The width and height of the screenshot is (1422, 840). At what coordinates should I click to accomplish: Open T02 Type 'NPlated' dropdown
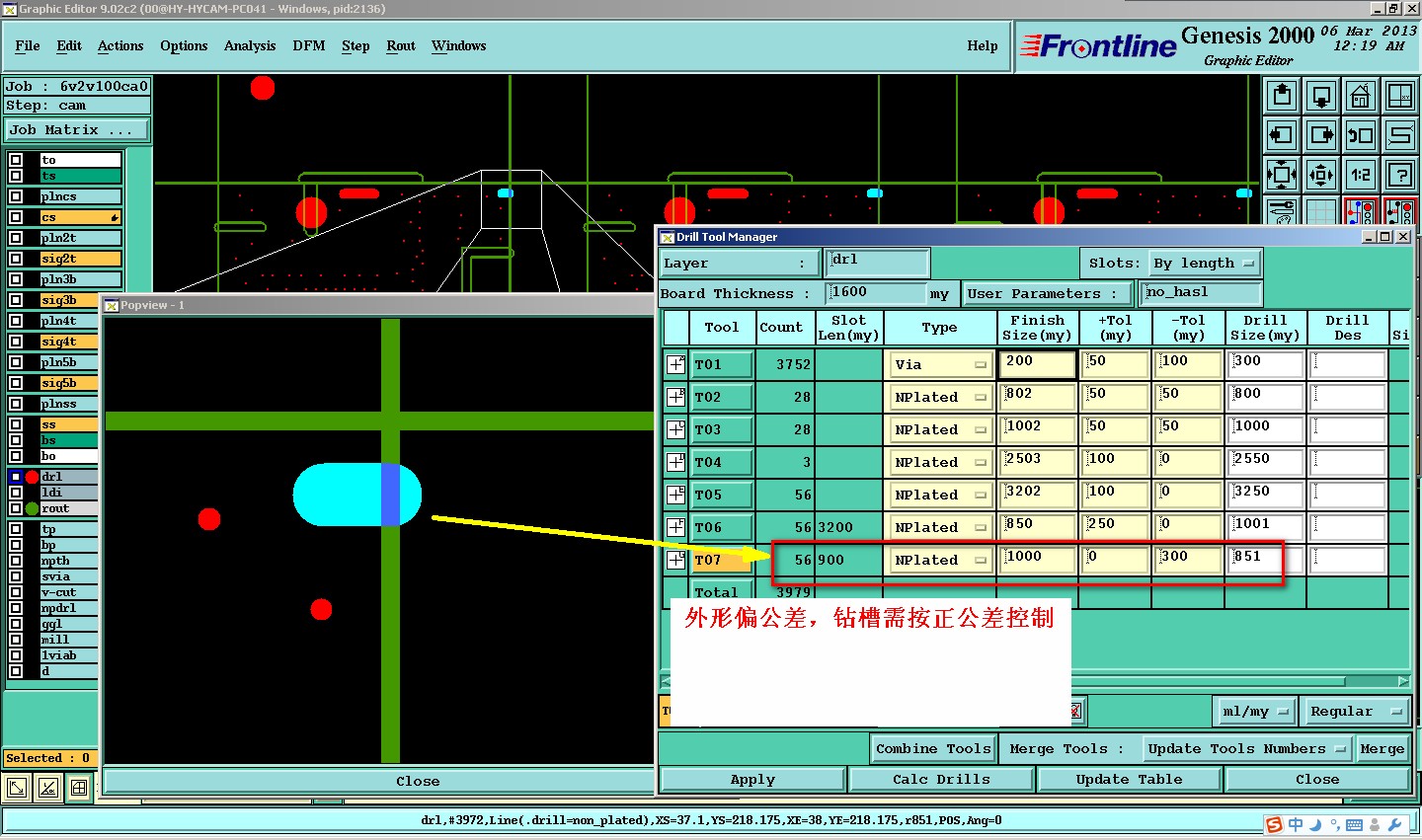pos(939,397)
